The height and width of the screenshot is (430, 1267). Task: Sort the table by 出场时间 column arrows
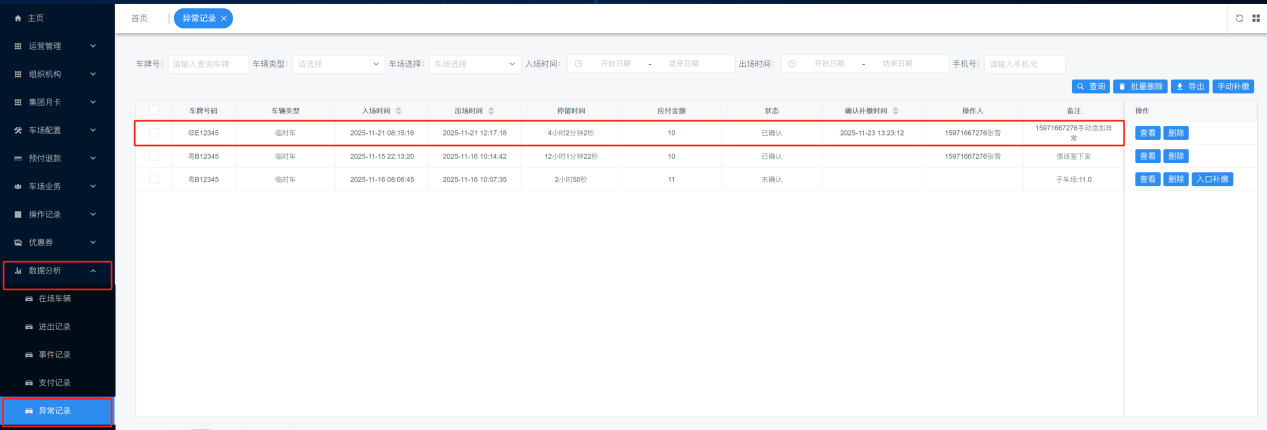pyautogui.click(x=492, y=110)
